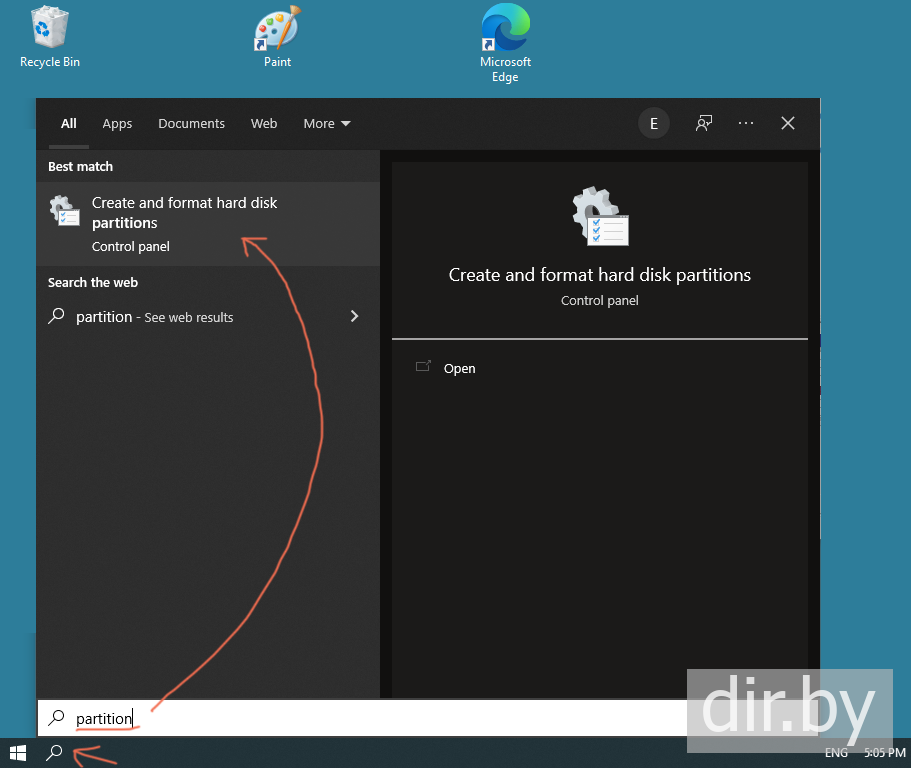Switch to the Apps filter tab
This screenshot has height=768, width=911.
(117, 124)
